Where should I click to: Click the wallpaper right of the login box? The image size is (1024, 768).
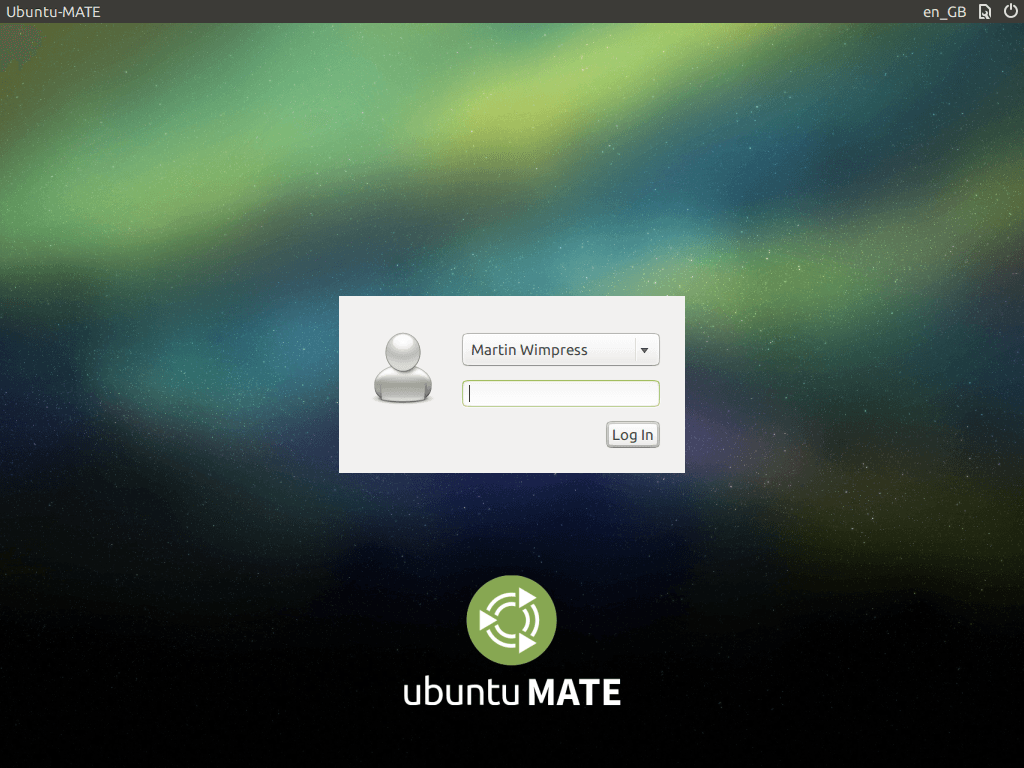click(x=850, y=385)
